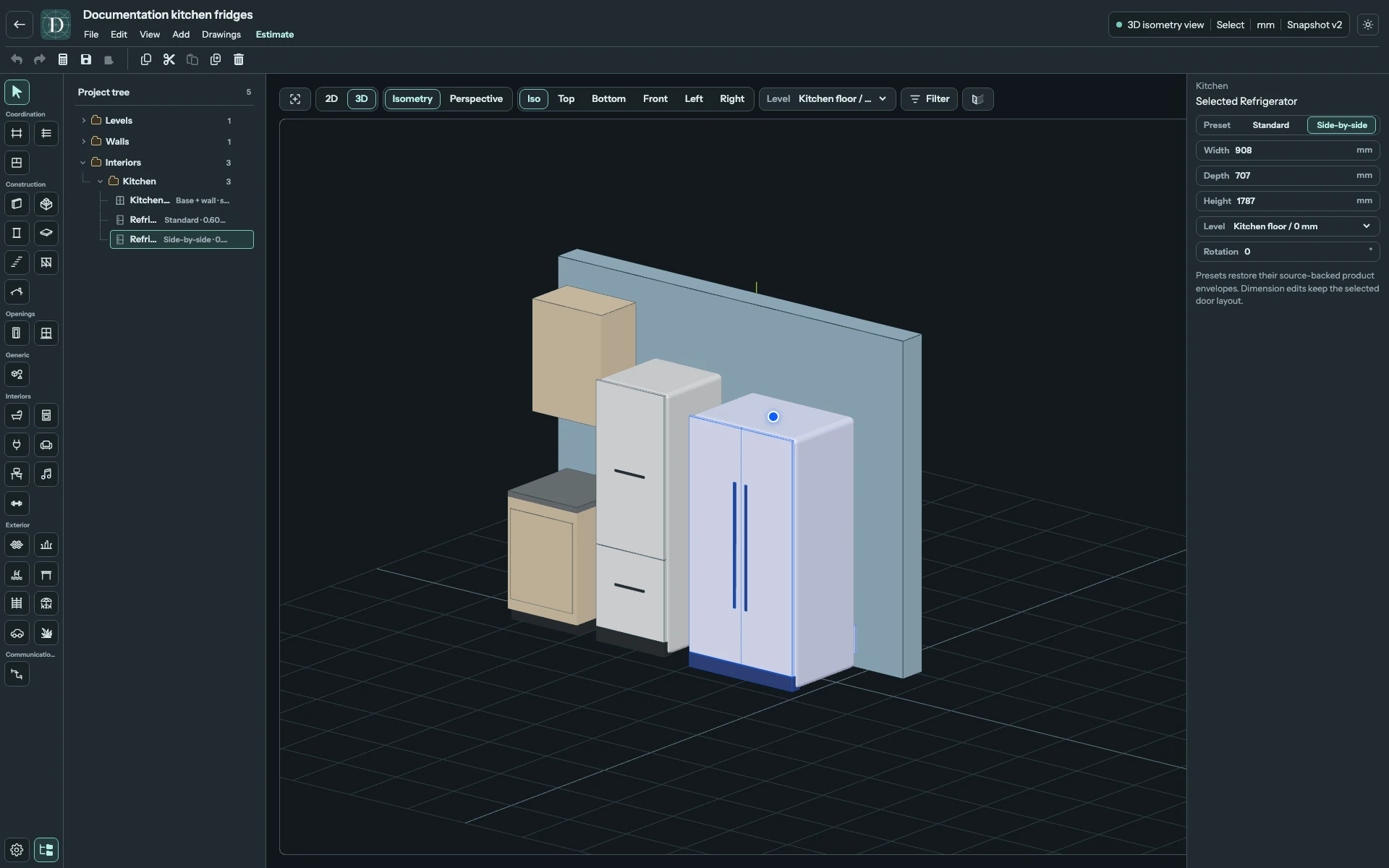Open the Estimate menu
The width and height of the screenshot is (1389, 868).
275,35
